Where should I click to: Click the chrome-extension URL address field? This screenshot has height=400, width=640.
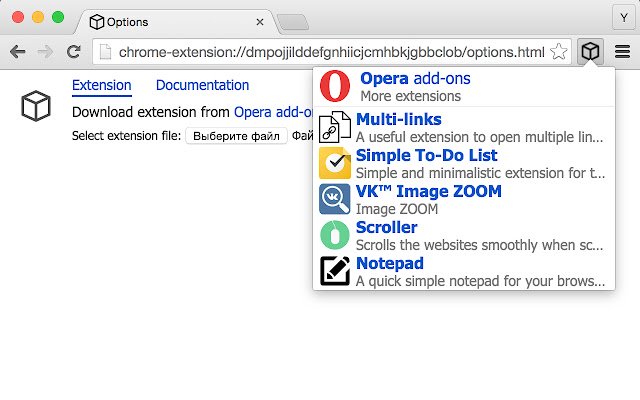[331, 52]
